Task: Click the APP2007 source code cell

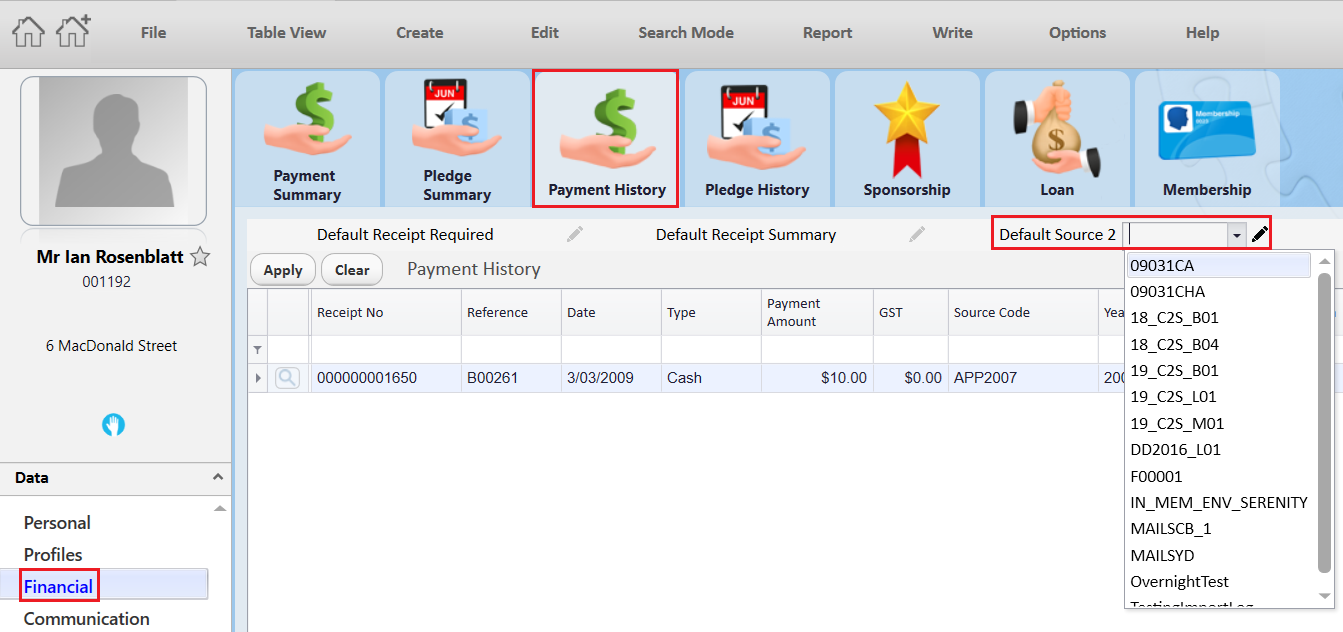Action: pos(1023,378)
